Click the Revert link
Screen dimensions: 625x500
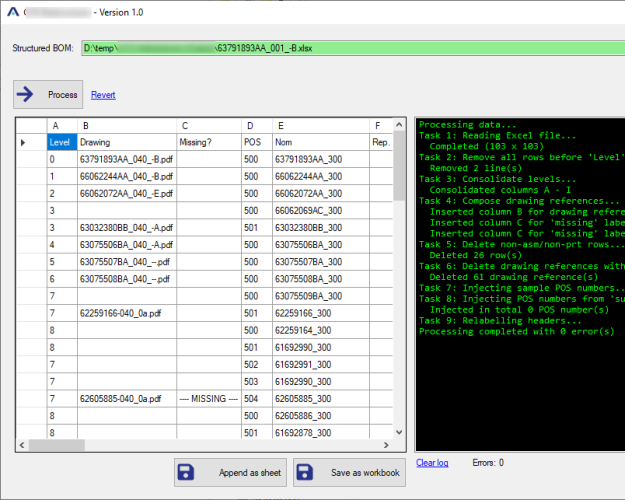point(103,95)
